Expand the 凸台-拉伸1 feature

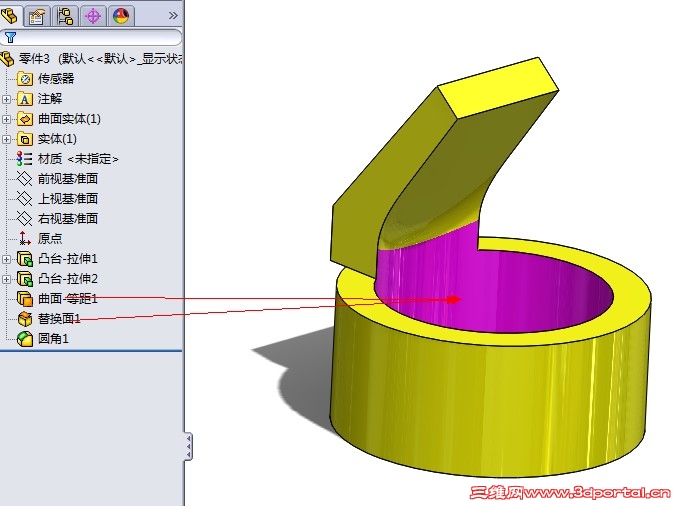6,259
